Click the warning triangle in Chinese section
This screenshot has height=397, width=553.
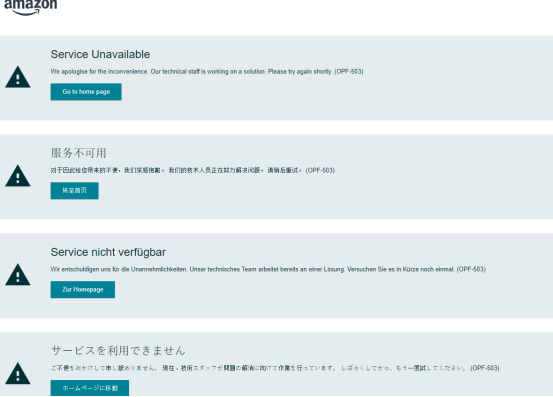coord(18,176)
